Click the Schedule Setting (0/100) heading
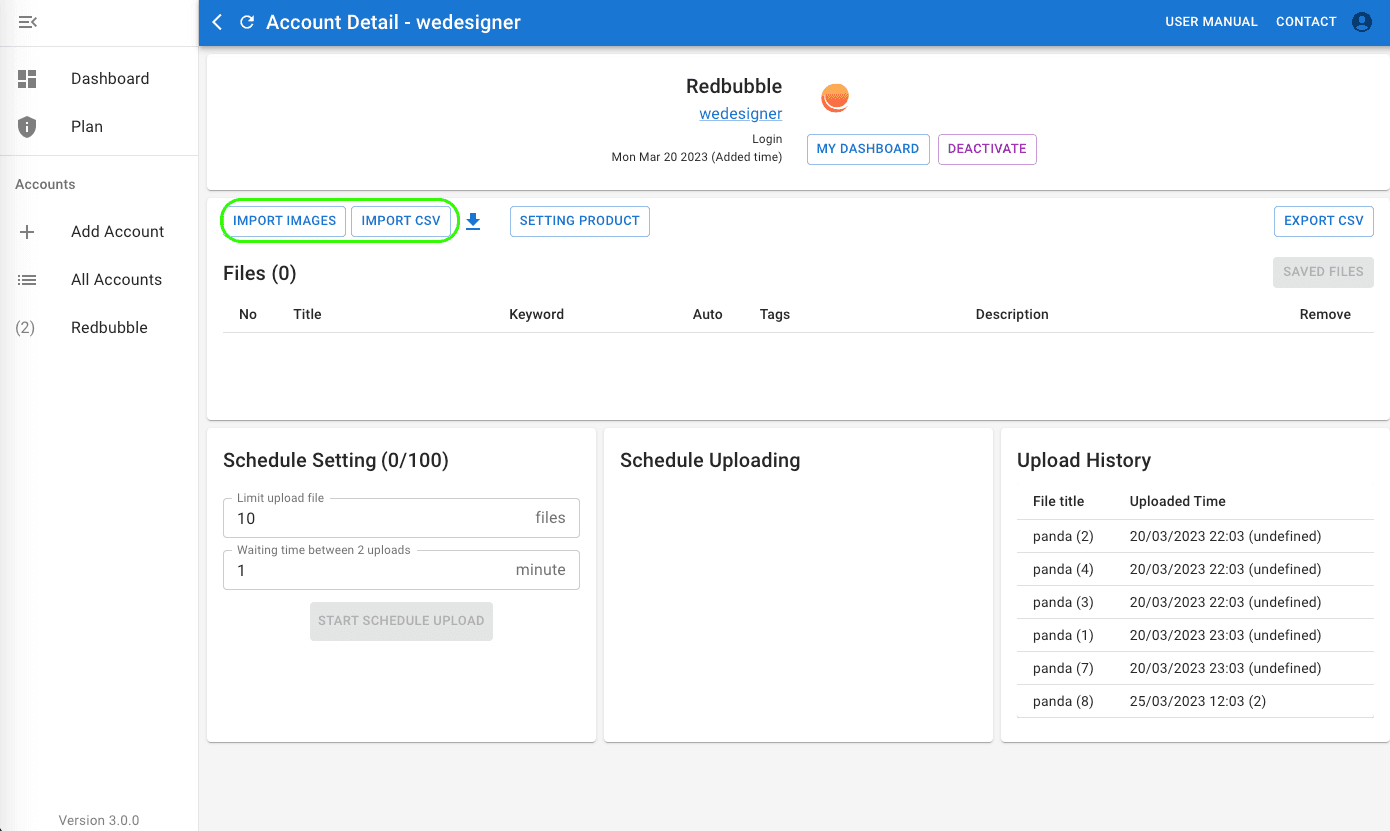This screenshot has height=831, width=1390. 336,460
